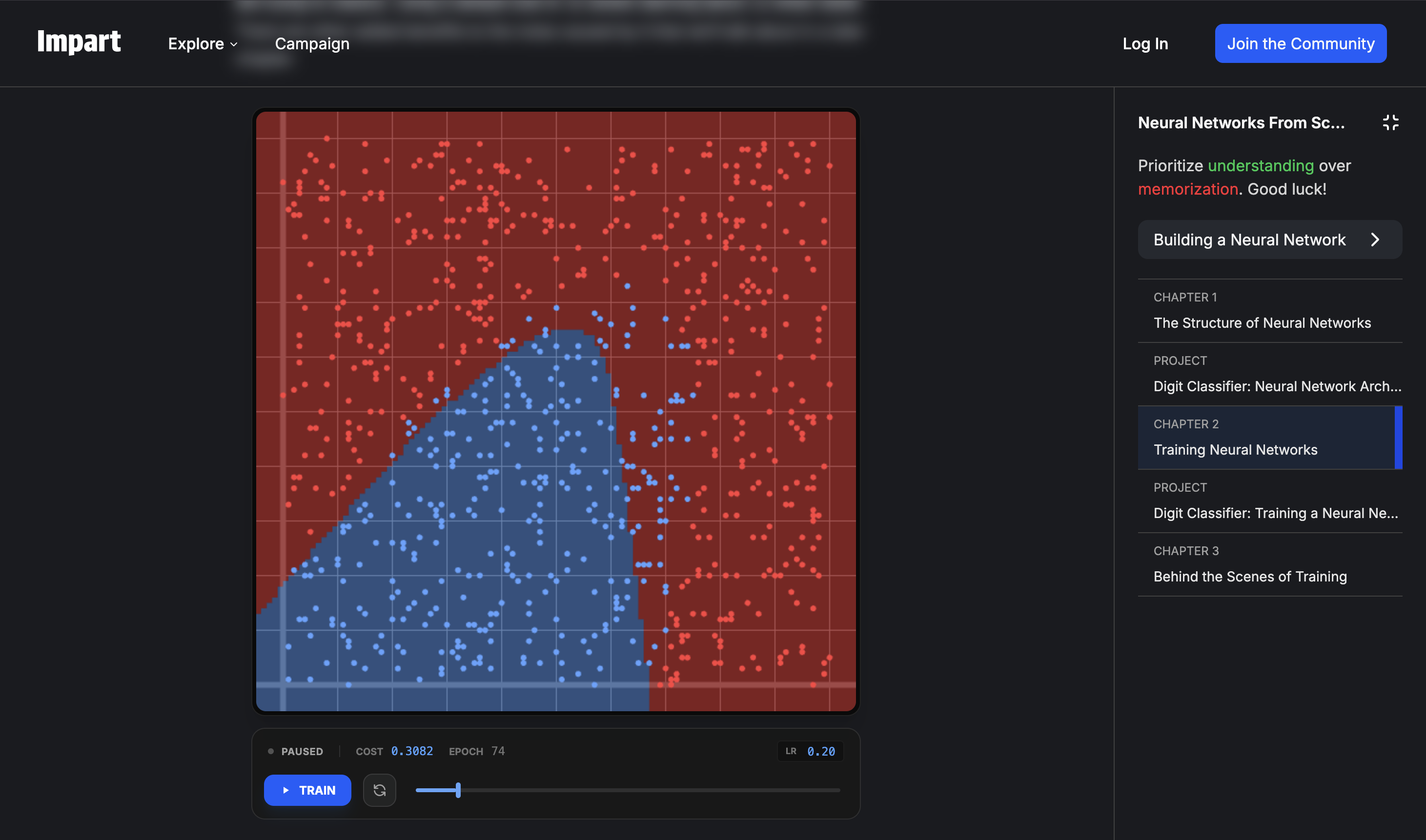Collapse the course sidebar panel icon
This screenshot has width=1426, height=840.
pyautogui.click(x=1390, y=122)
